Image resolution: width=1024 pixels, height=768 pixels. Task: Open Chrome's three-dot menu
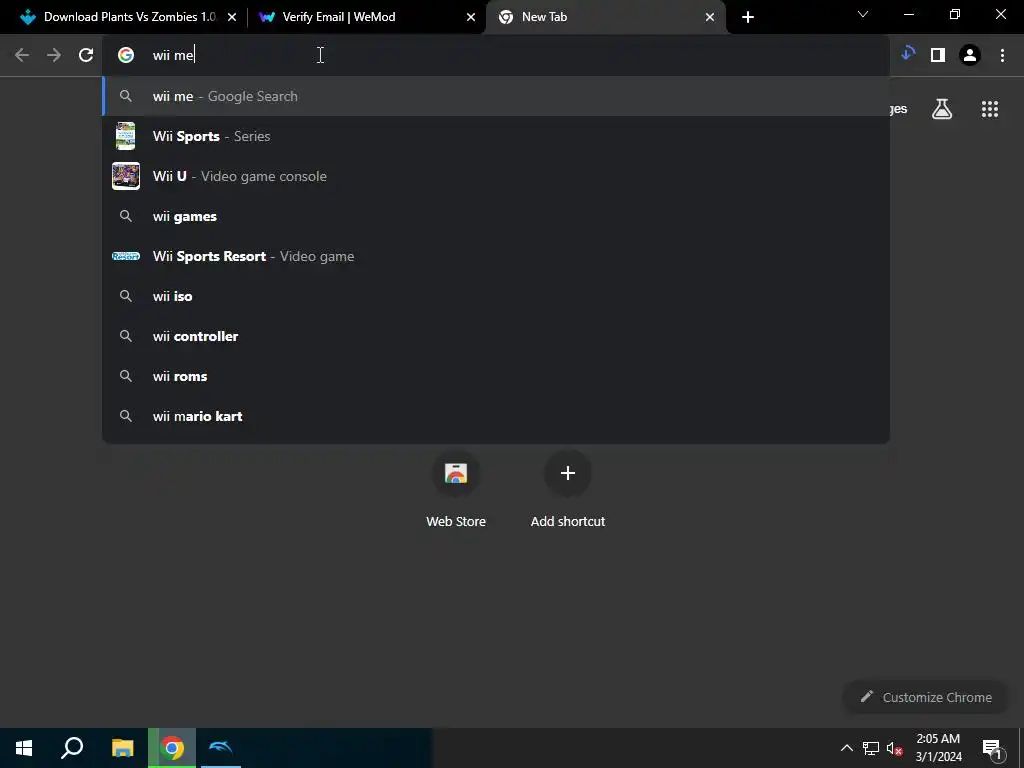[1002, 55]
